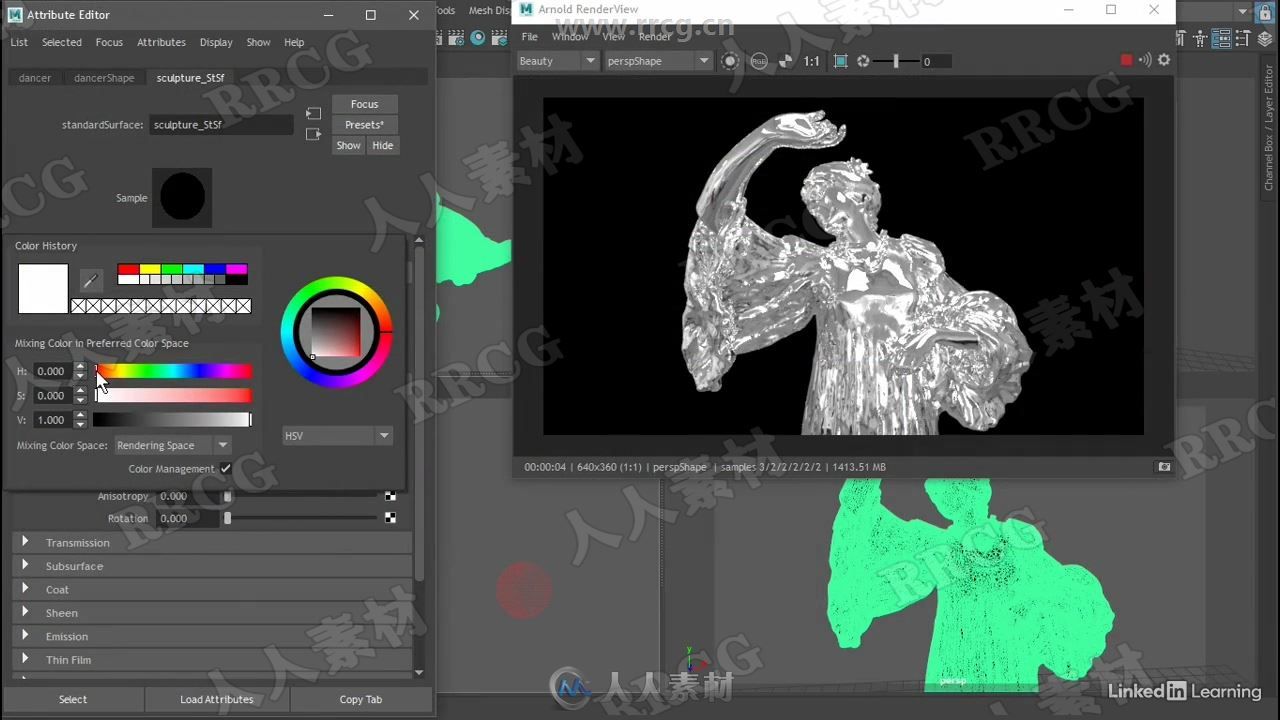The image size is (1280, 720).
Task: Uncheck the Color Management checkbox
Action: point(226,468)
